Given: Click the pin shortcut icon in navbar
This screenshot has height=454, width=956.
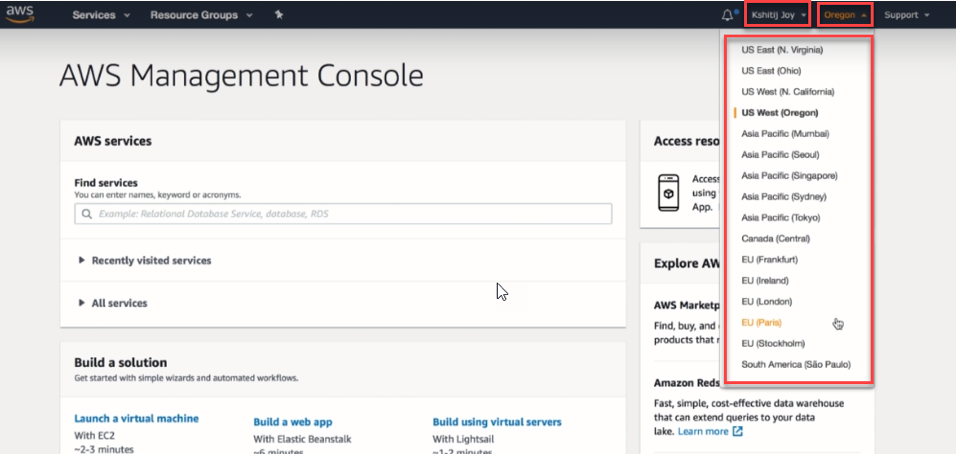Looking at the screenshot, I should click(279, 15).
